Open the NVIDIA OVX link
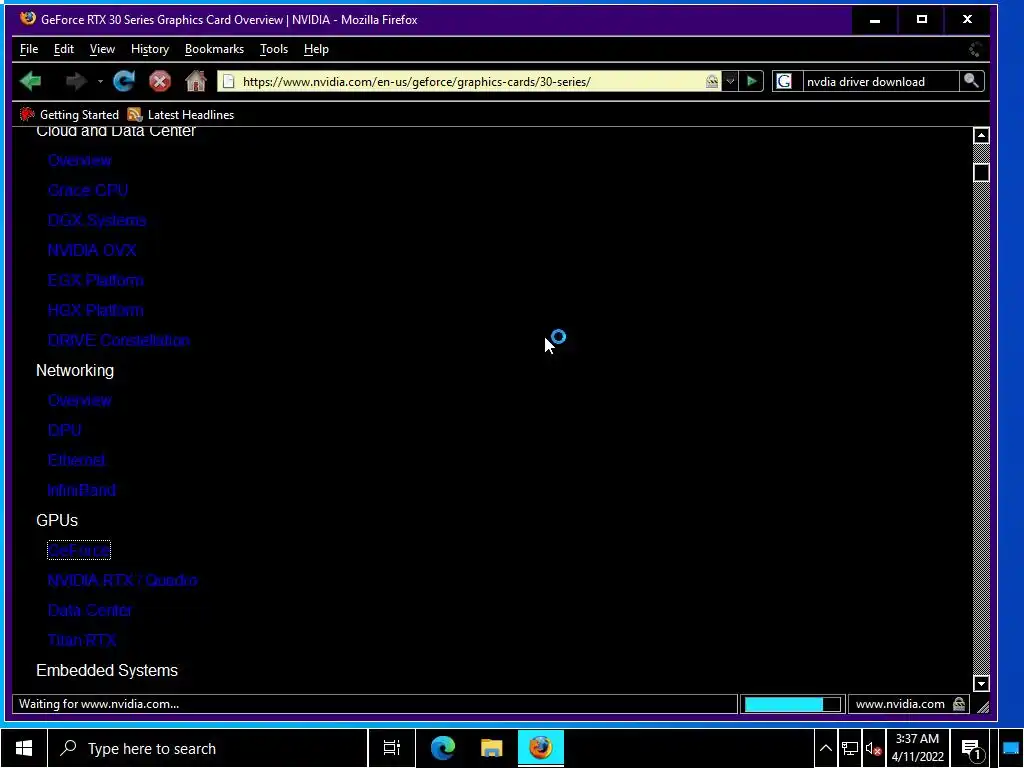1024x768 pixels. point(91,250)
